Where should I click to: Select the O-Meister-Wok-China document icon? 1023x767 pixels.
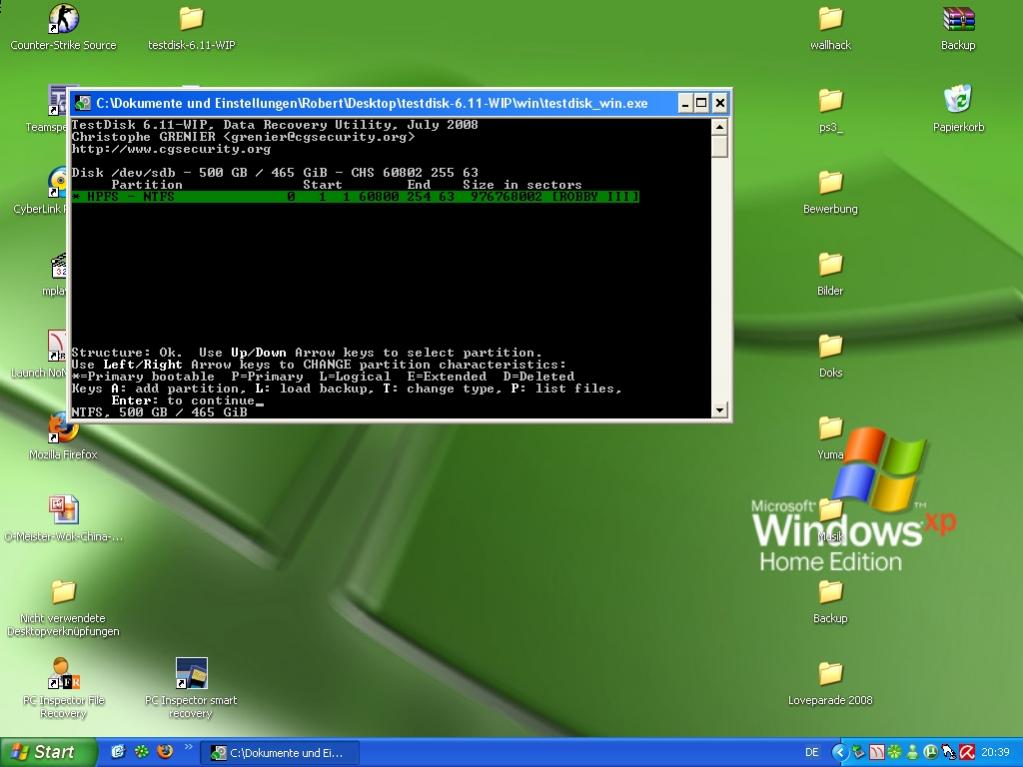(63, 519)
